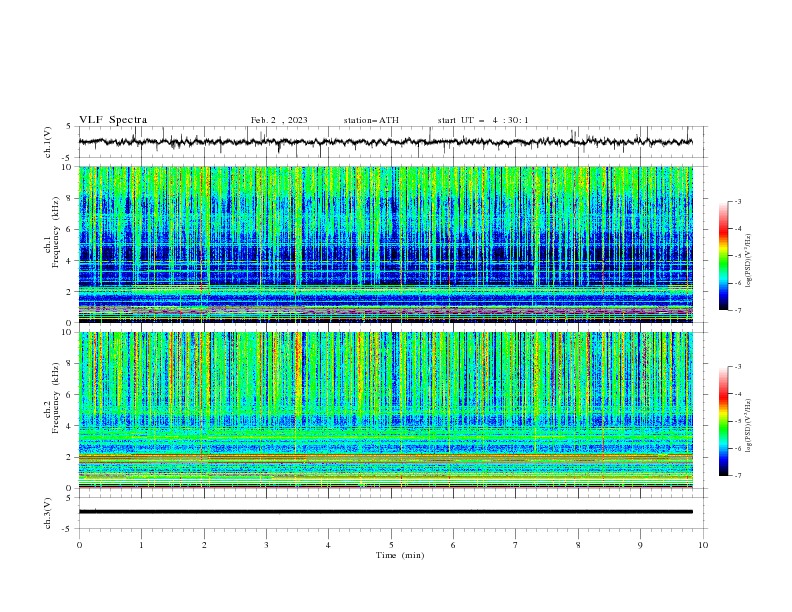
Task: Click the date 'Feb. 2 , 2023'
Action: [x=279, y=120]
